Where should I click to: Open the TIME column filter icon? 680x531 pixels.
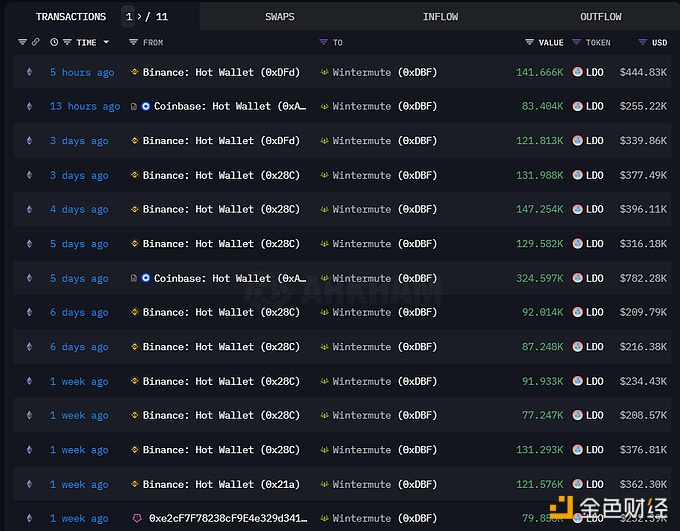point(67,42)
